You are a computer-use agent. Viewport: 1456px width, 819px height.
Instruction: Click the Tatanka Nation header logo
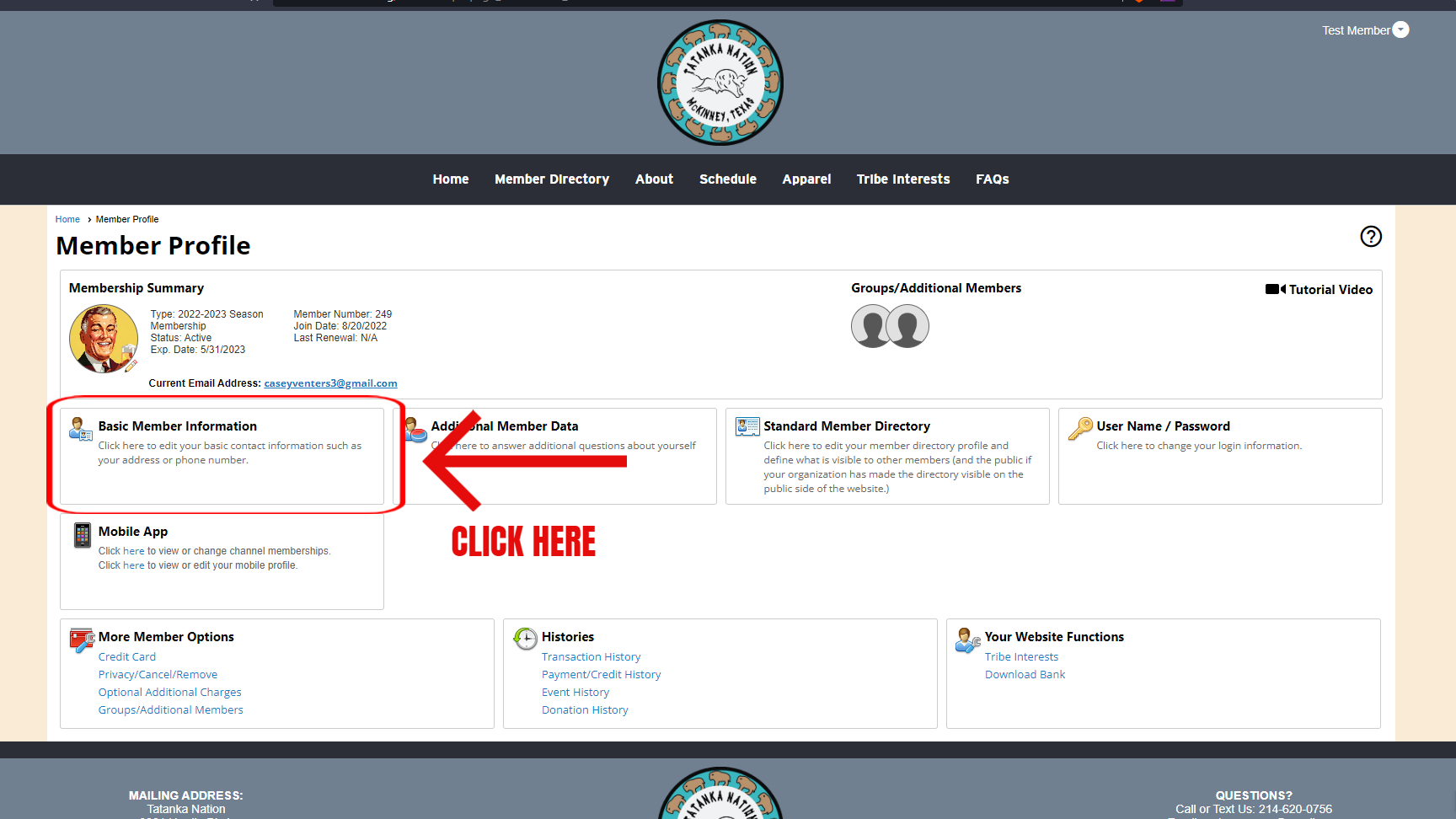point(720,83)
